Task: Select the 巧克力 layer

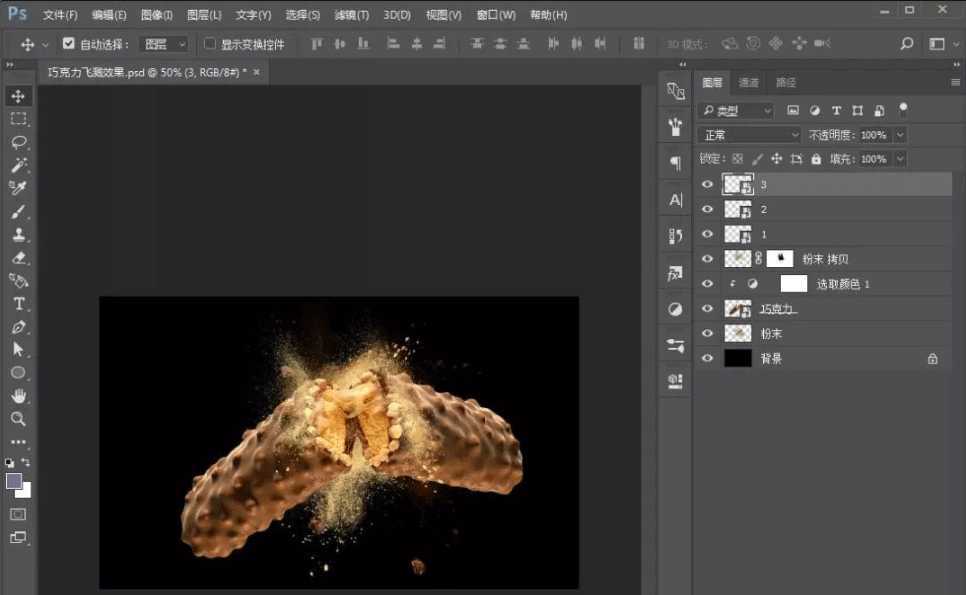Action: coord(778,309)
